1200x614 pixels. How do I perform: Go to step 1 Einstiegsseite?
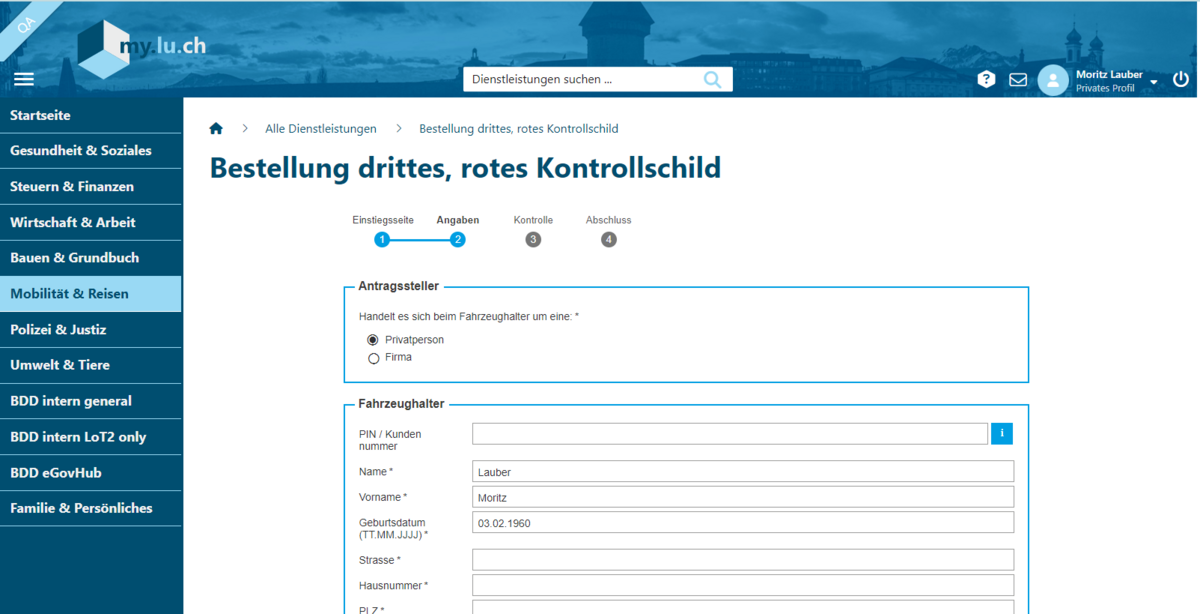[382, 239]
